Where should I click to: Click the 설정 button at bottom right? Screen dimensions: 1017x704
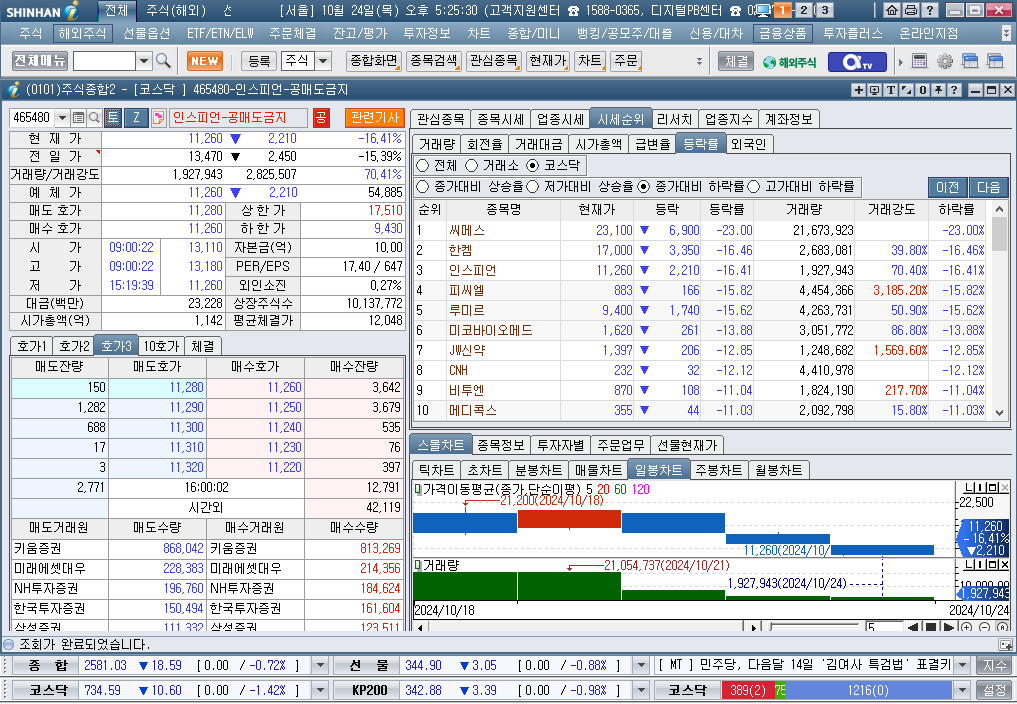coord(994,690)
